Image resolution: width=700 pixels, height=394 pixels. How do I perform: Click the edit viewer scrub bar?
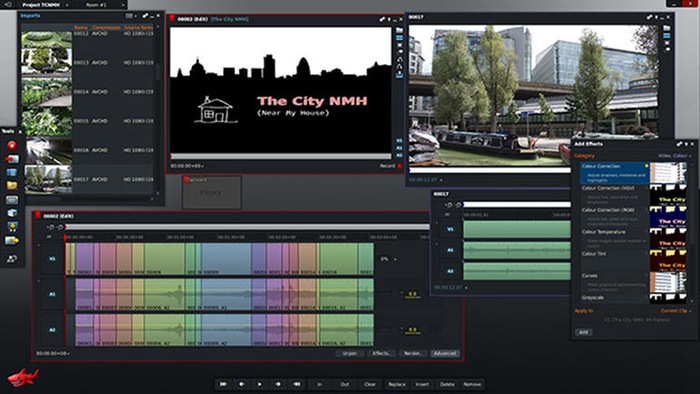point(281,156)
